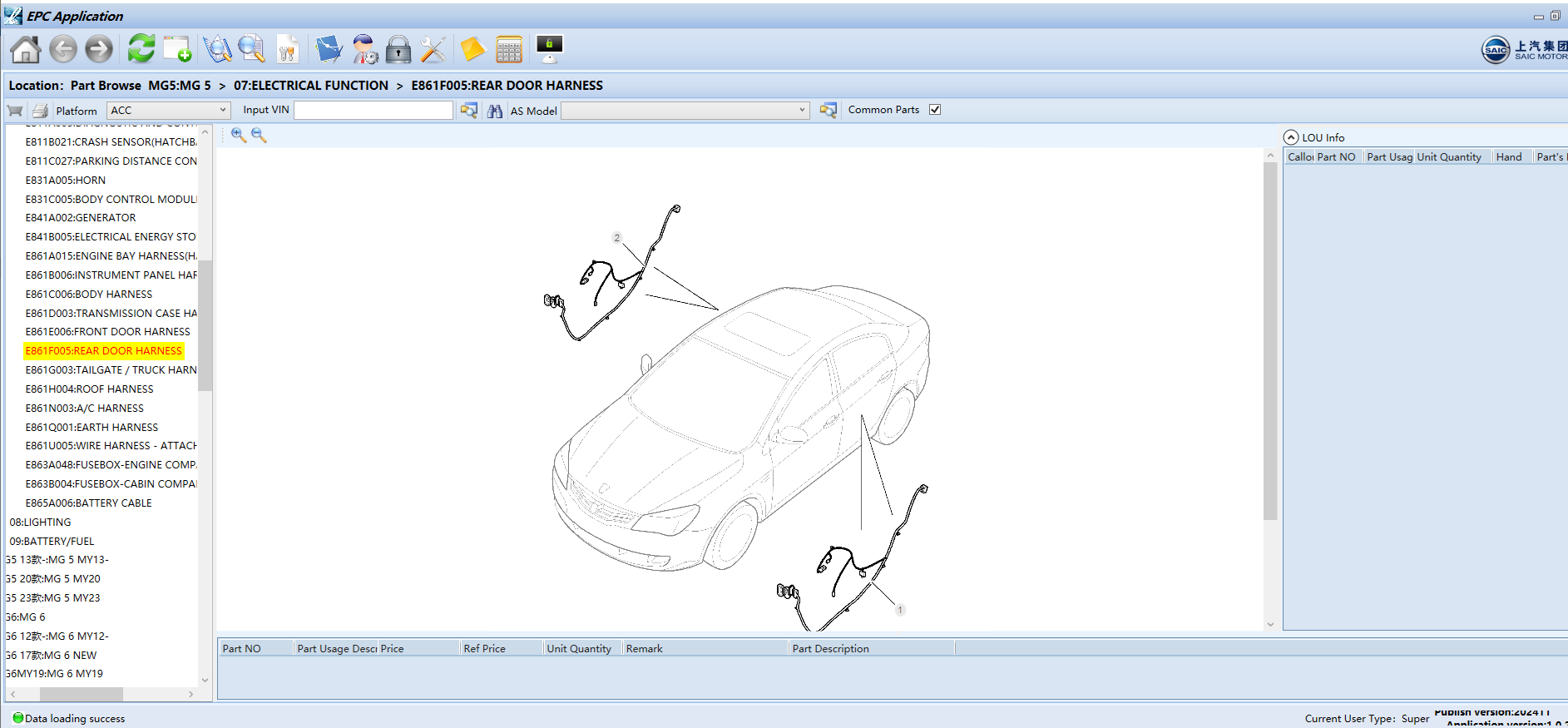Select E861A015:ENGINE BAY HARNESS item

[x=111, y=255]
